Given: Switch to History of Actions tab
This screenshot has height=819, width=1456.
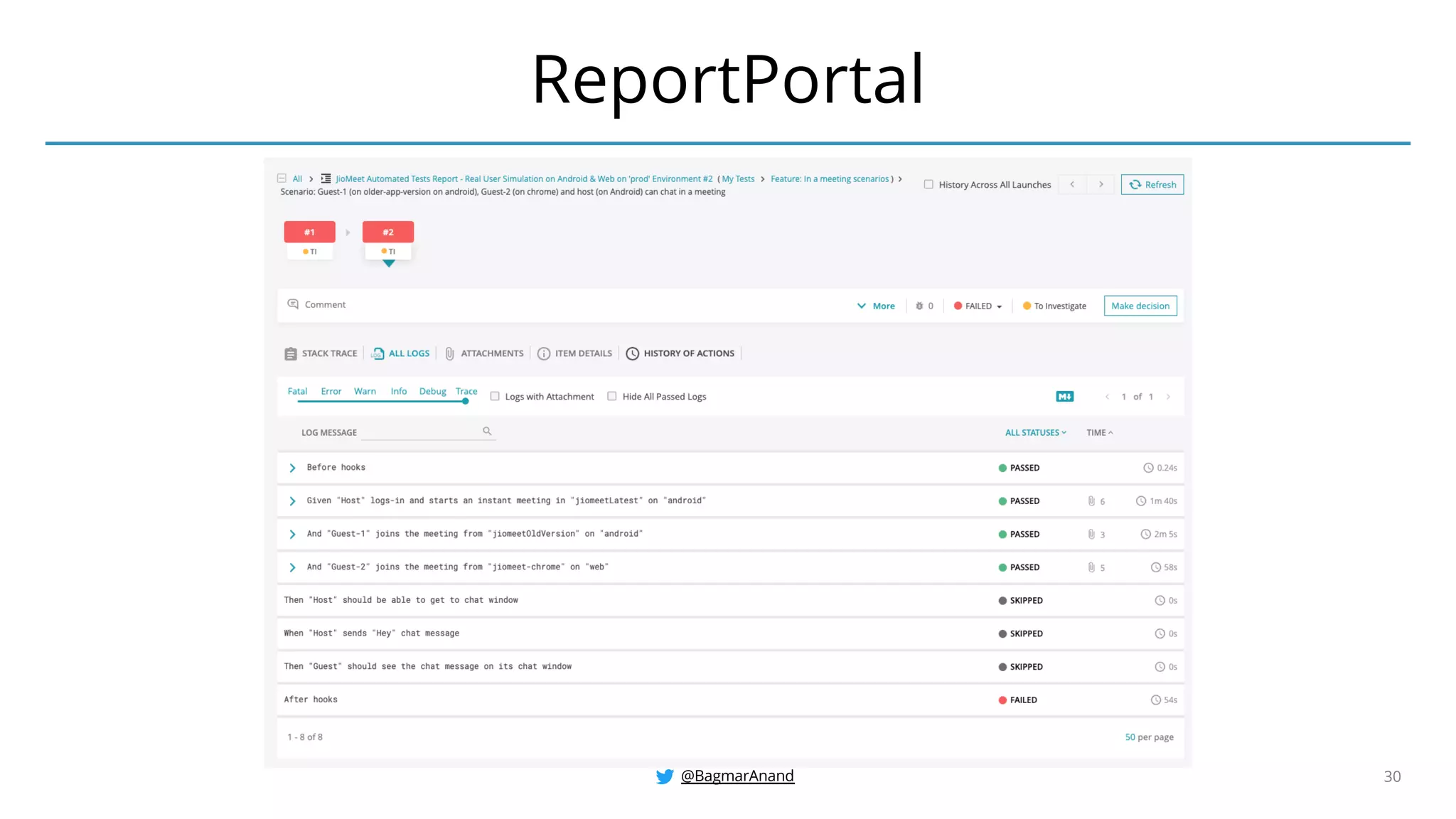Looking at the screenshot, I should click(x=680, y=353).
